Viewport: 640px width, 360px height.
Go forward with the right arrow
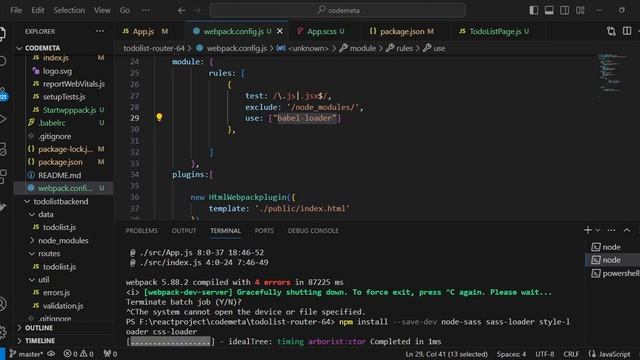[x=198, y=10]
